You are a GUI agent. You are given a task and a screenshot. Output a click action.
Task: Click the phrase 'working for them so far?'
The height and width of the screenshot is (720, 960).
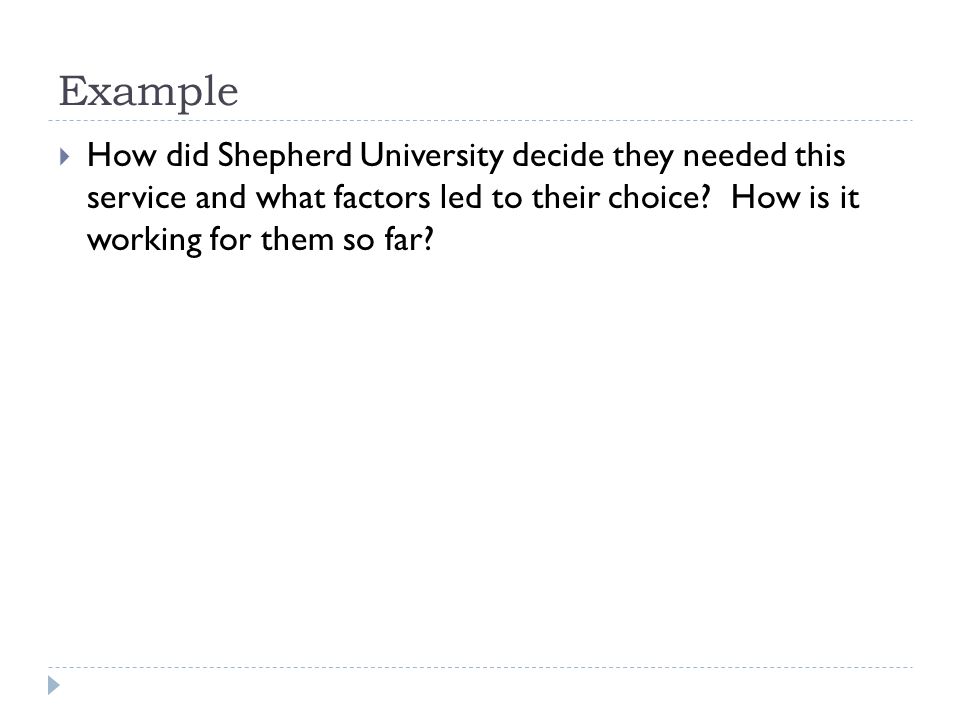pyautogui.click(x=260, y=240)
